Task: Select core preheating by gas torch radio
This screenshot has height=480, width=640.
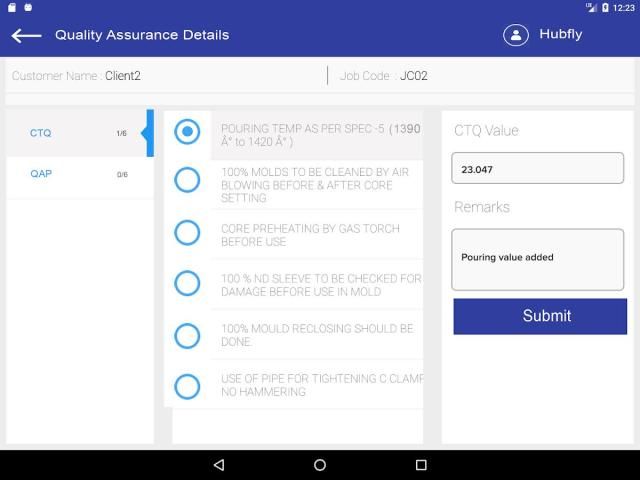Action: 187,233
